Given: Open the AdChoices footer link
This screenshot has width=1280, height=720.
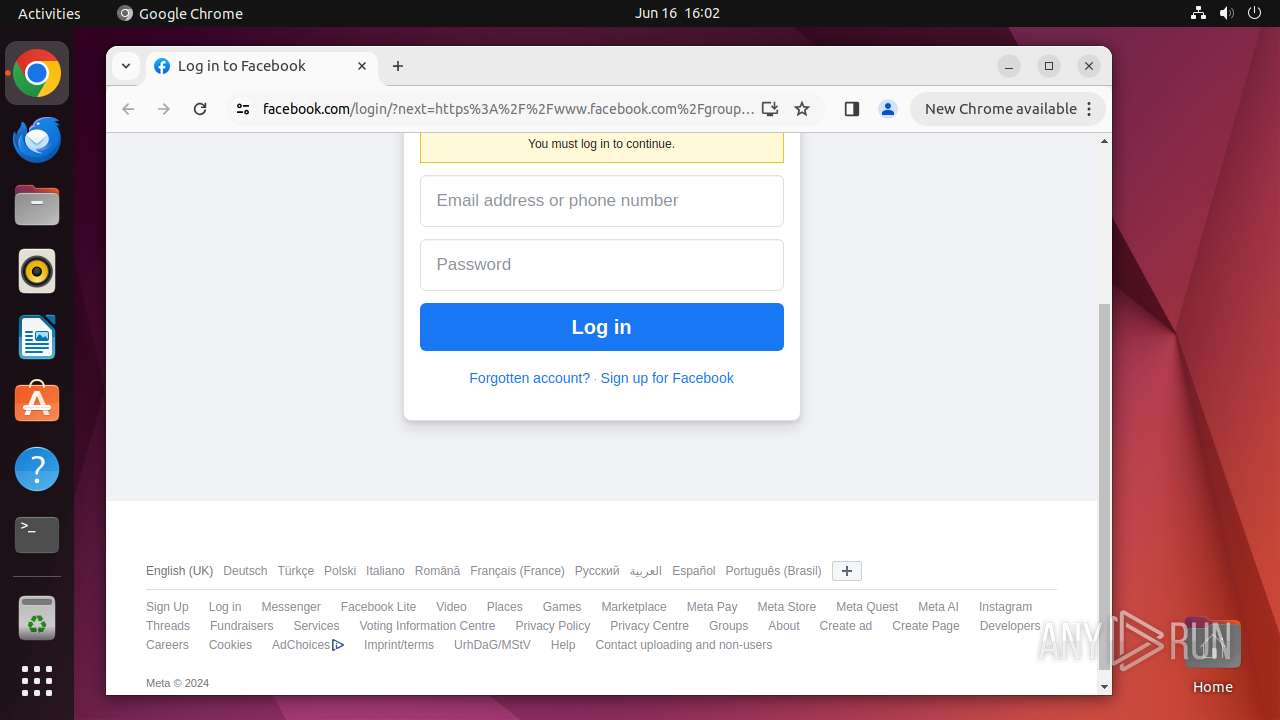Looking at the screenshot, I should pyautogui.click(x=308, y=645).
